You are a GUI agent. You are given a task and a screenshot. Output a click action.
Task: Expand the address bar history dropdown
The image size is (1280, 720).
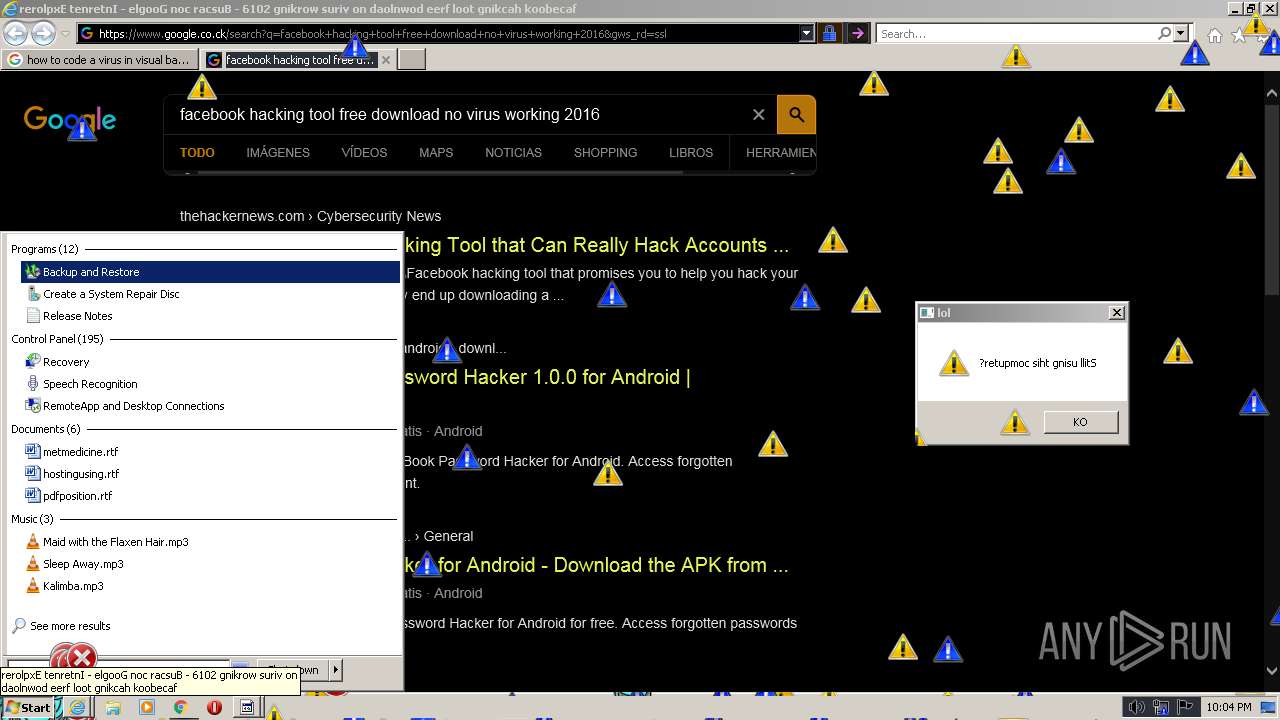(x=807, y=33)
